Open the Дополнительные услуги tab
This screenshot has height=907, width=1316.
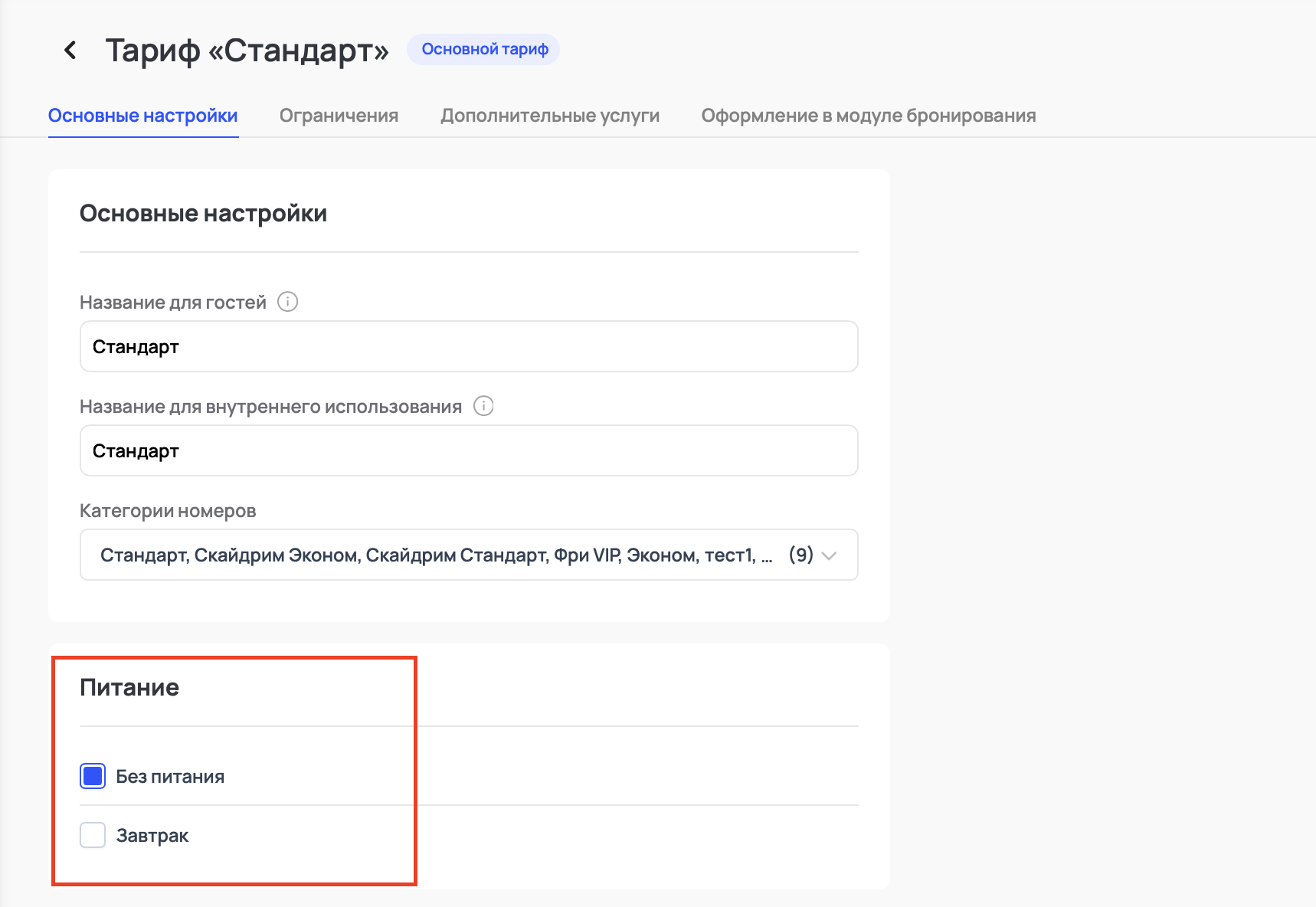pyautogui.click(x=549, y=116)
